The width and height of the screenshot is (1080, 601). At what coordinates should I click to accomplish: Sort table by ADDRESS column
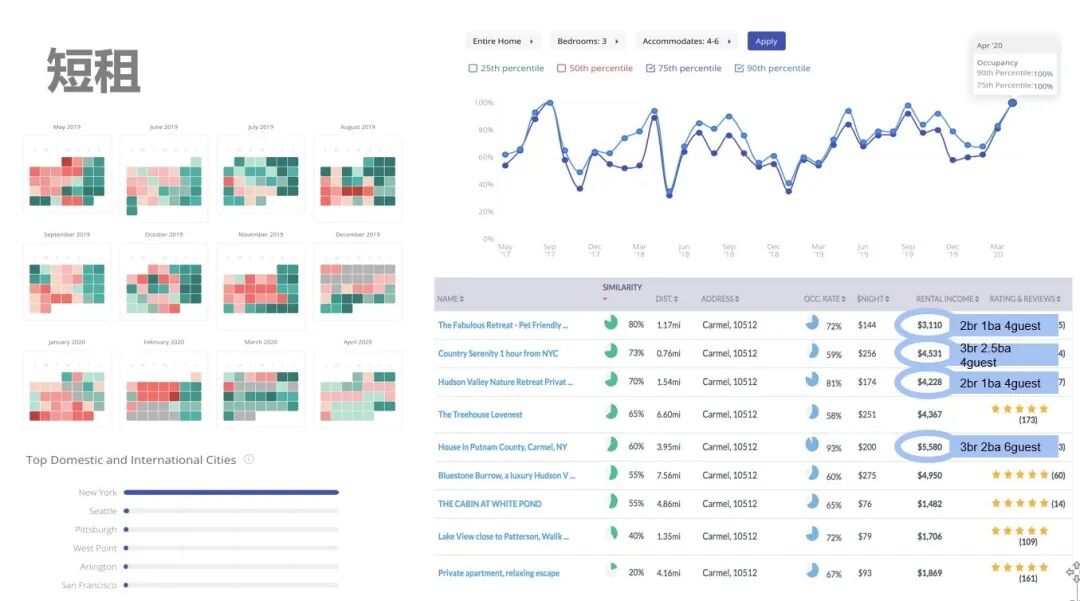click(x=720, y=299)
